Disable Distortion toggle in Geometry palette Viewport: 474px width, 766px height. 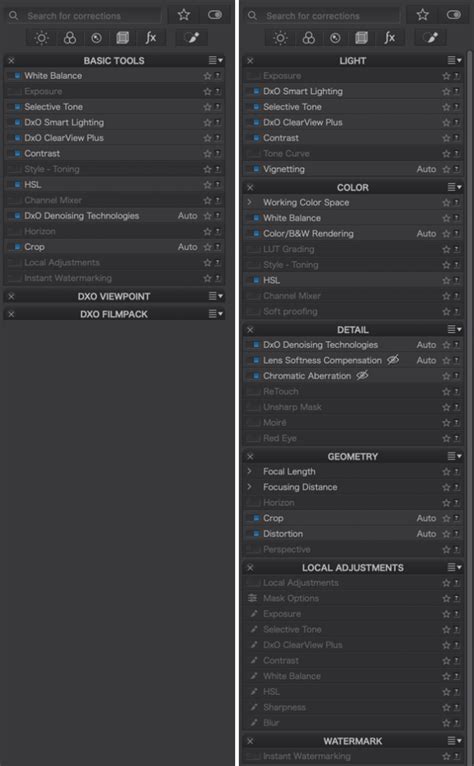coord(253,534)
